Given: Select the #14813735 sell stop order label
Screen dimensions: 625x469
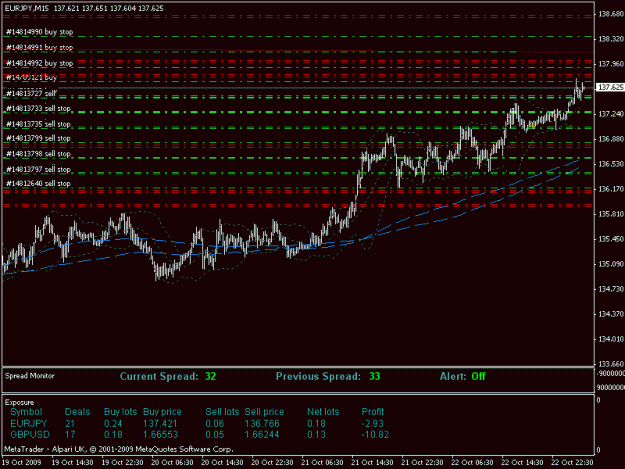Looking at the screenshot, I should 38,124.
